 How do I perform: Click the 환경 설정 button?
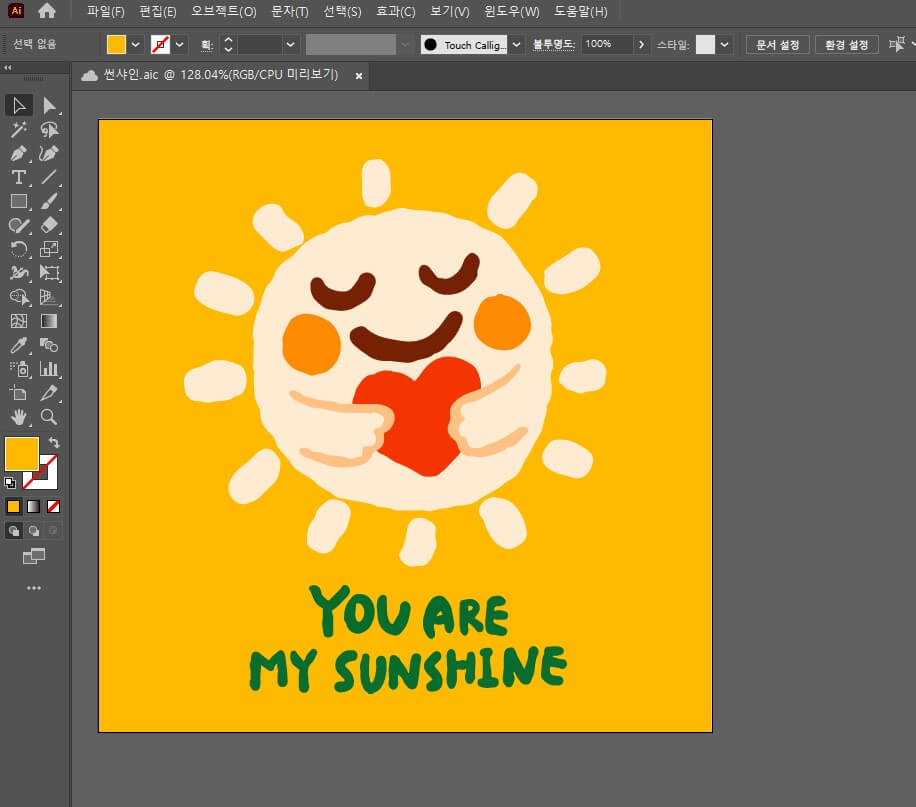pos(846,45)
